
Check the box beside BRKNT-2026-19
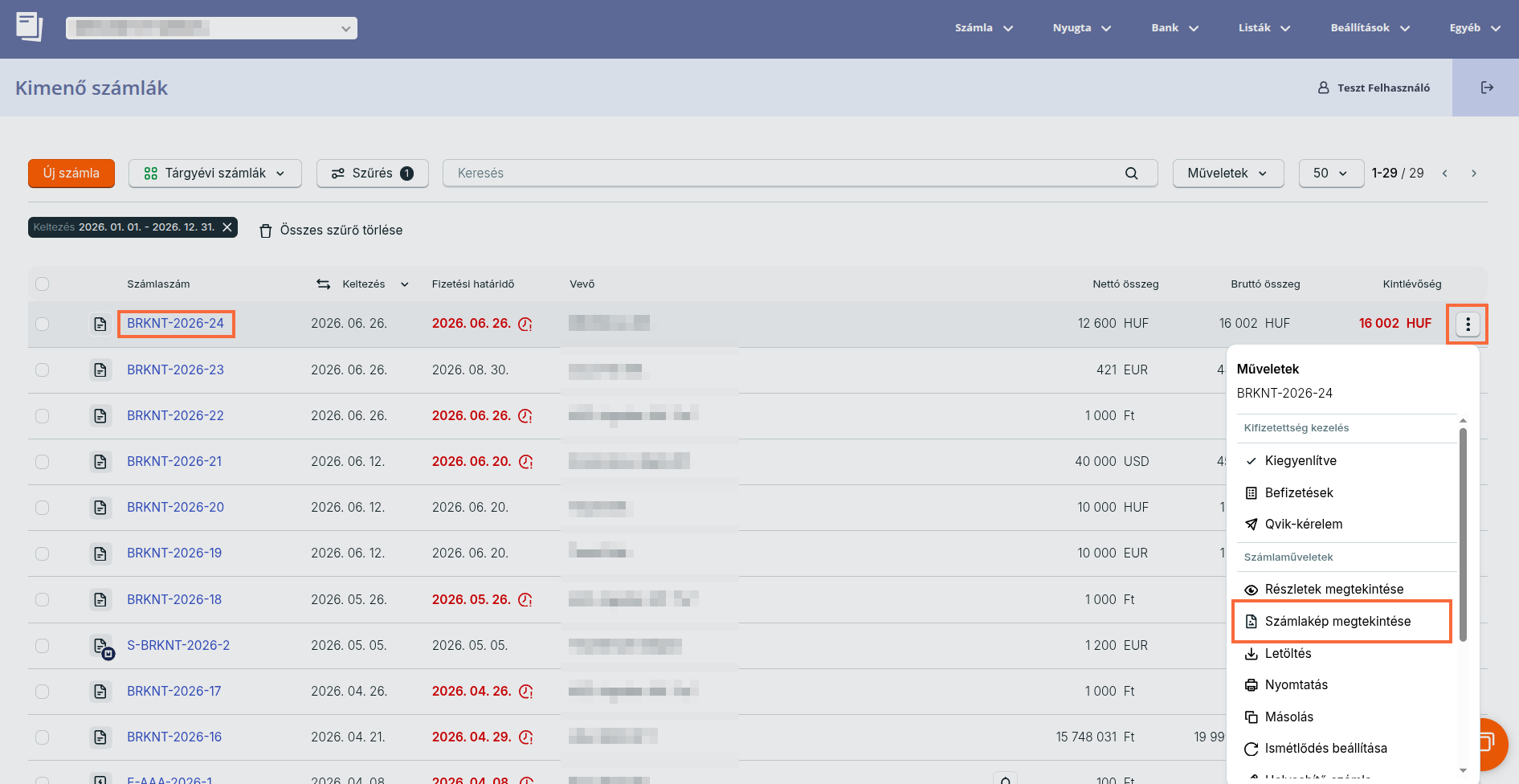(43, 554)
